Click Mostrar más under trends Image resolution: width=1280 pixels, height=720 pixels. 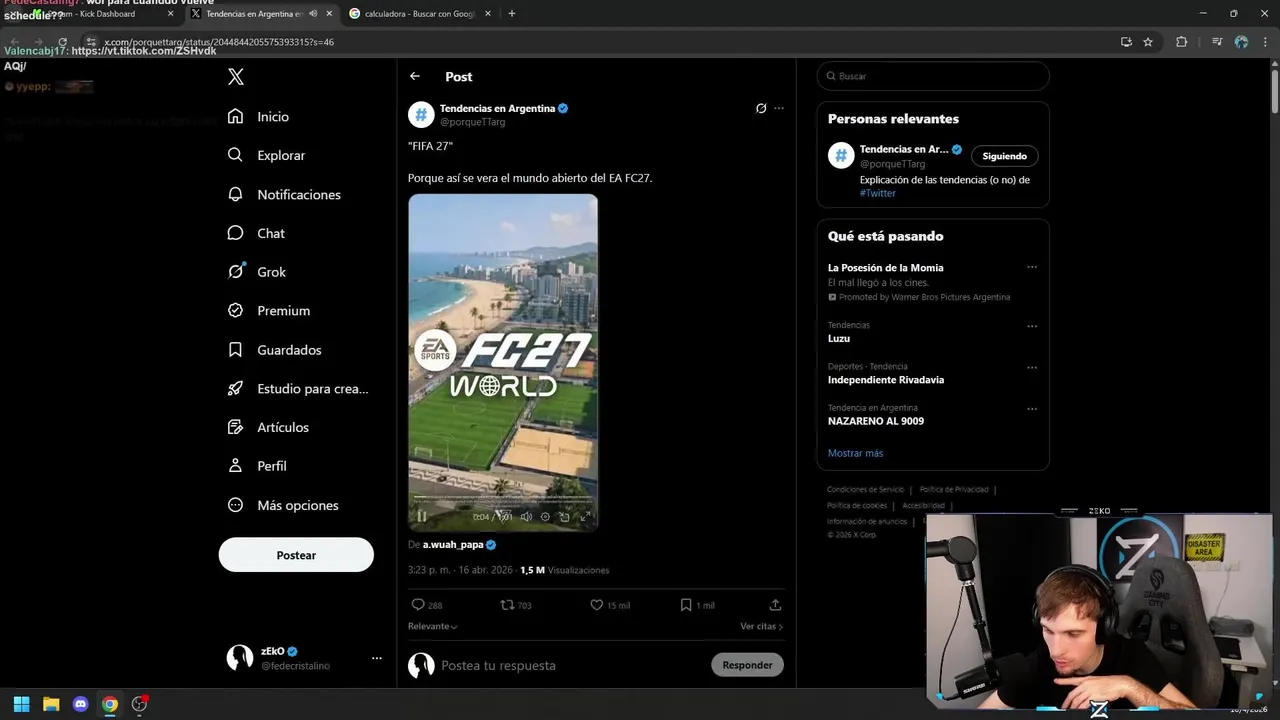click(855, 453)
